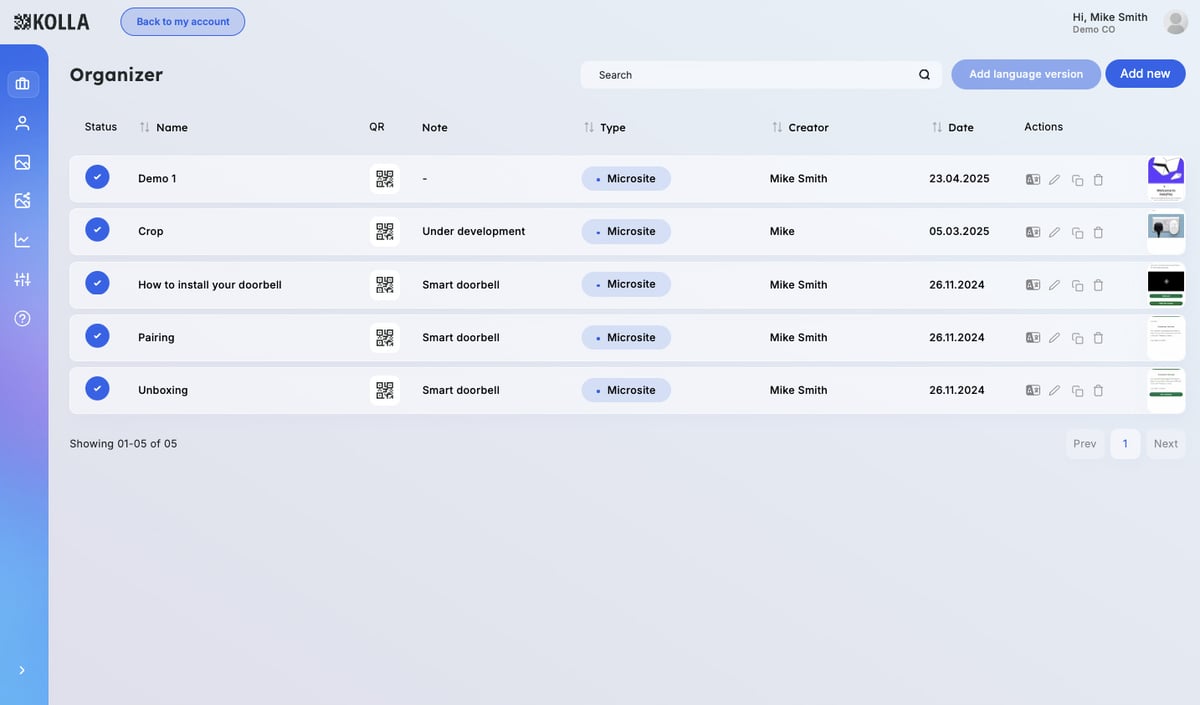Click 'How to install your doorbell' name
1200x705 pixels.
210,285
